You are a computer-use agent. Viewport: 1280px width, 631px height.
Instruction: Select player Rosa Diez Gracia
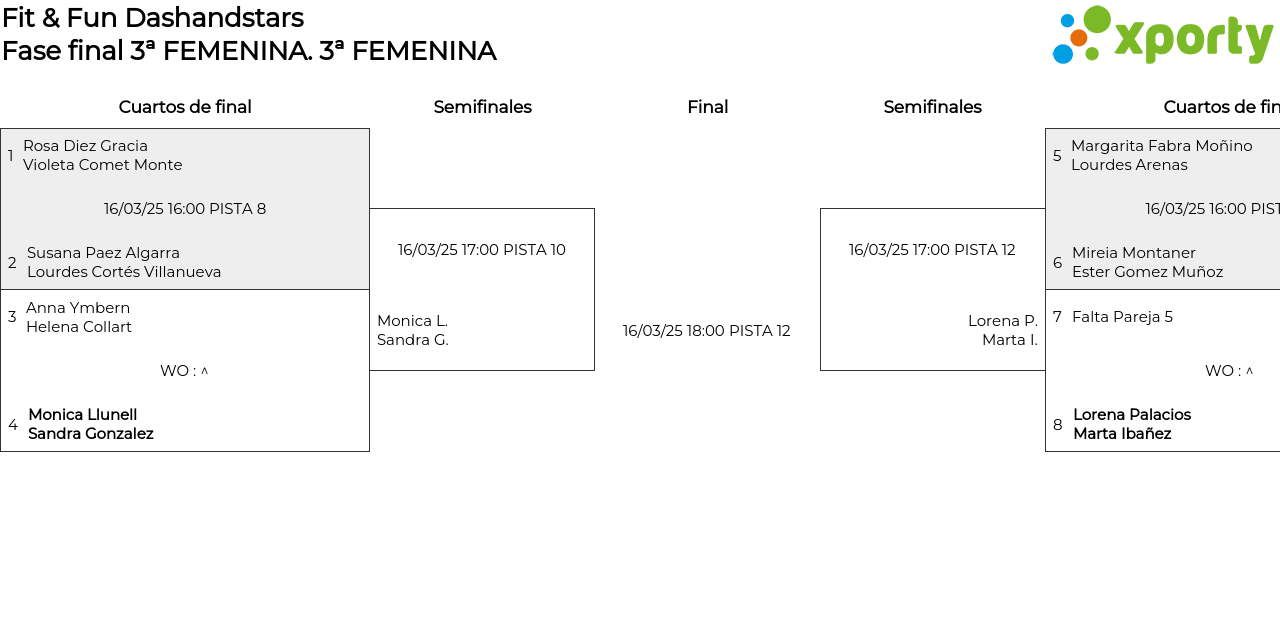pos(85,146)
